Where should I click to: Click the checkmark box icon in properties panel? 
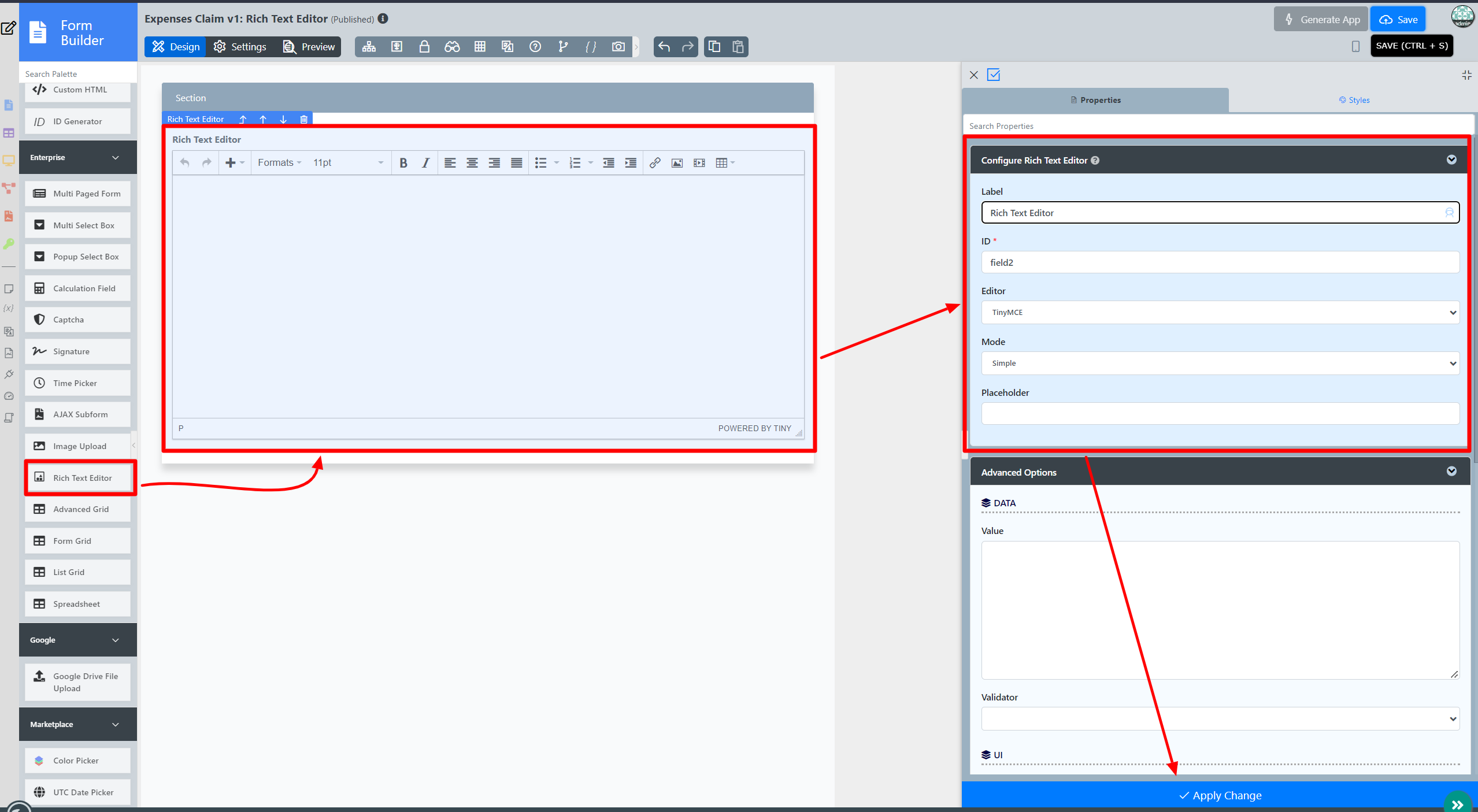click(994, 75)
